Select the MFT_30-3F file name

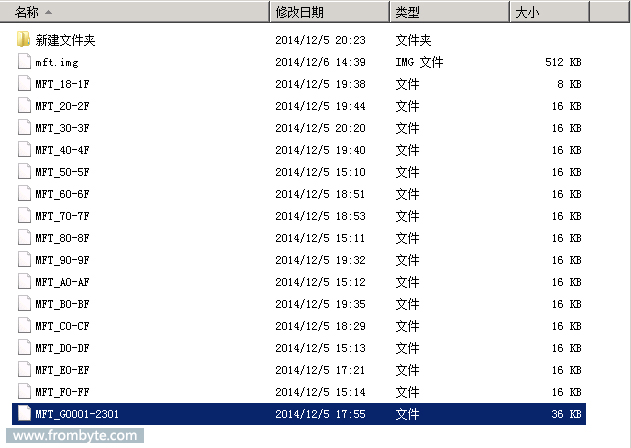click(62, 128)
